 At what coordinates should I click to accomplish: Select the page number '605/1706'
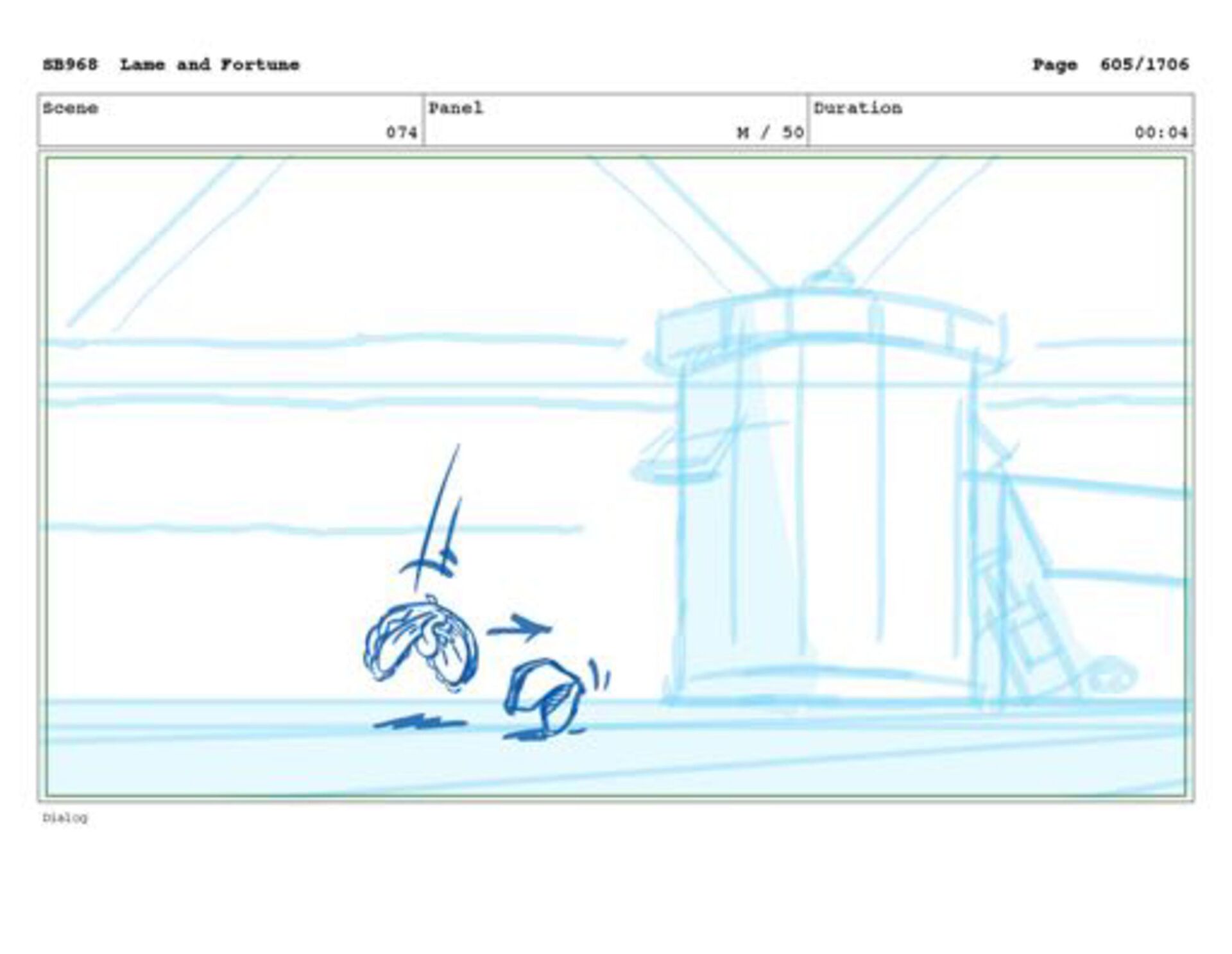pos(1144,65)
